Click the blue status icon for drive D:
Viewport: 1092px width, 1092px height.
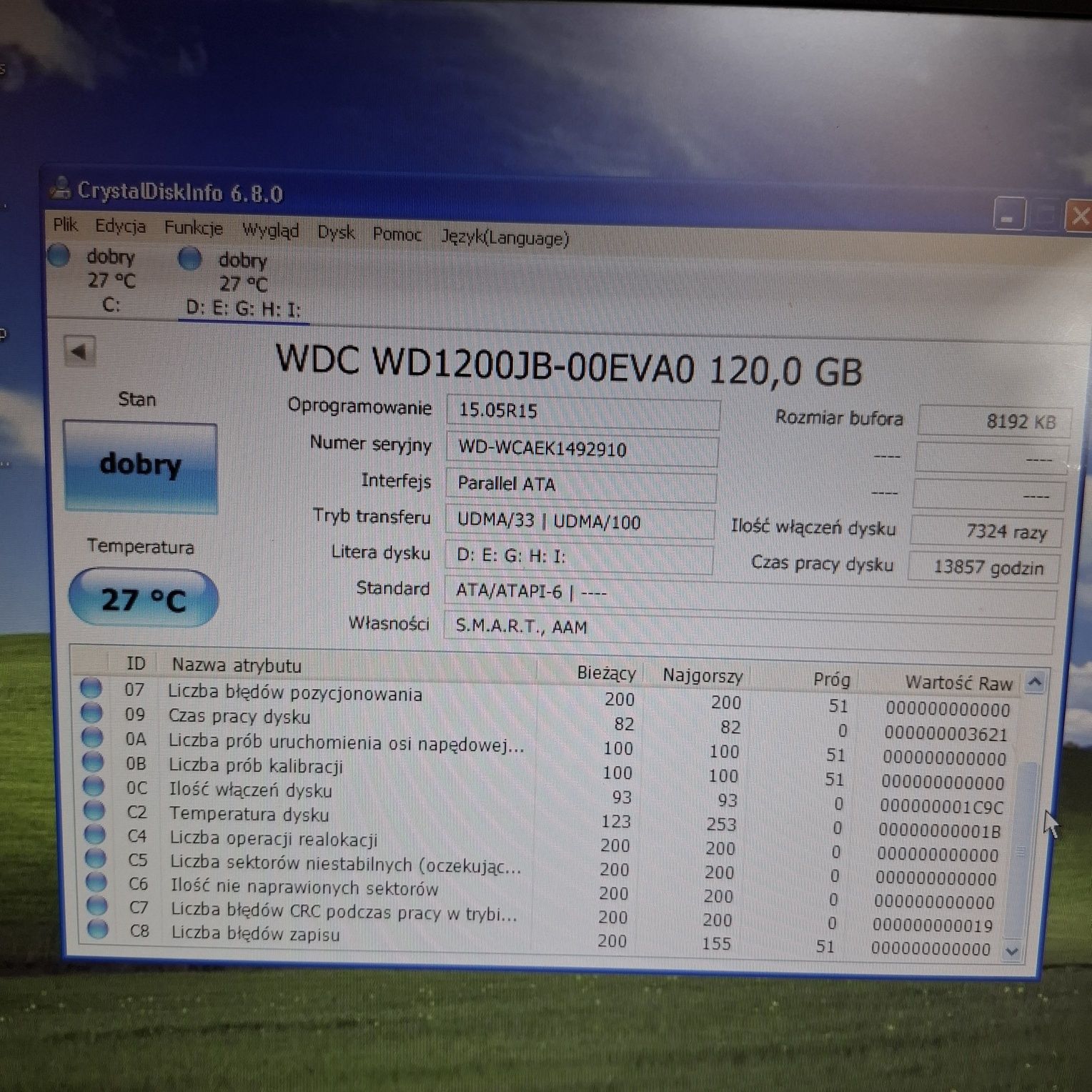[189, 258]
